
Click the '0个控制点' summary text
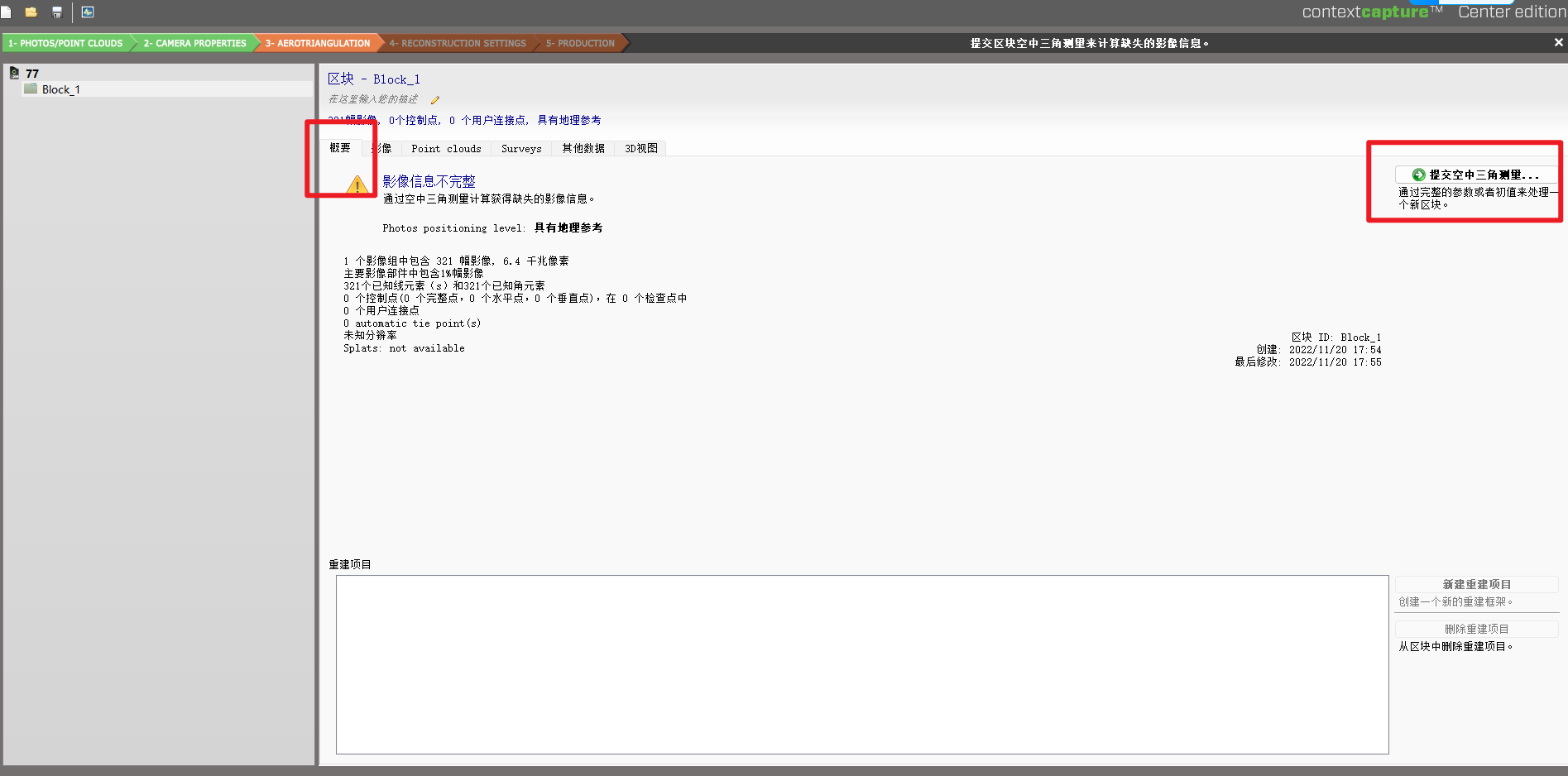click(x=414, y=121)
